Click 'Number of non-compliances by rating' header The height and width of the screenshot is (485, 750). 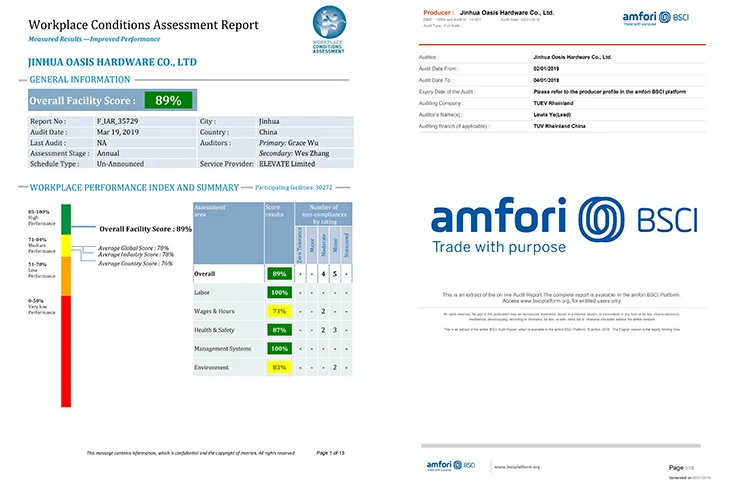coord(324,214)
